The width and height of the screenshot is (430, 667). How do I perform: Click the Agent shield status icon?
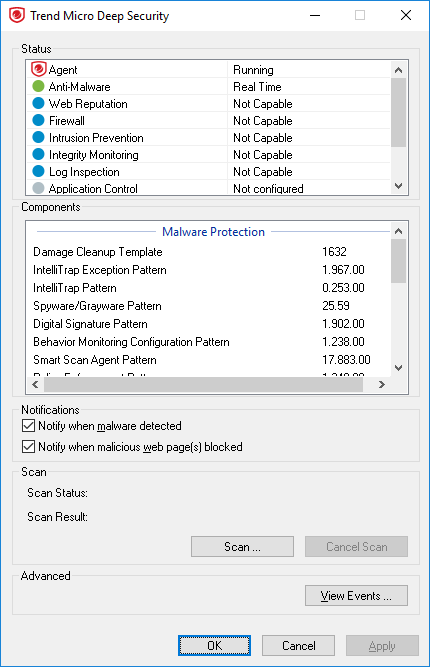click(x=39, y=69)
